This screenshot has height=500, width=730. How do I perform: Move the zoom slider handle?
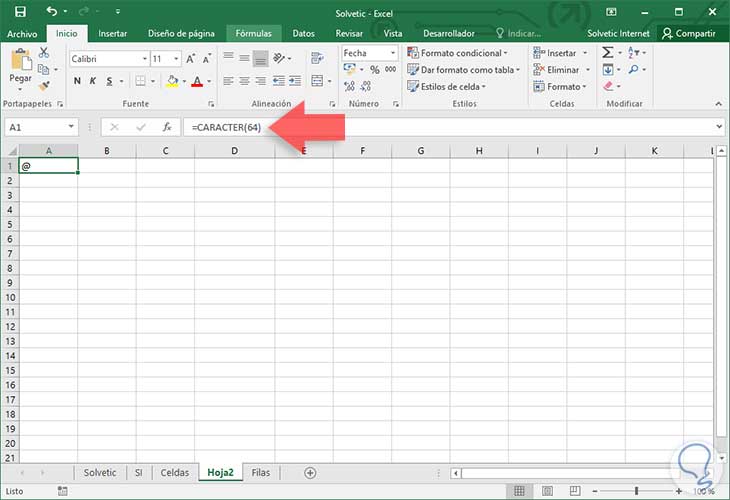[636, 491]
